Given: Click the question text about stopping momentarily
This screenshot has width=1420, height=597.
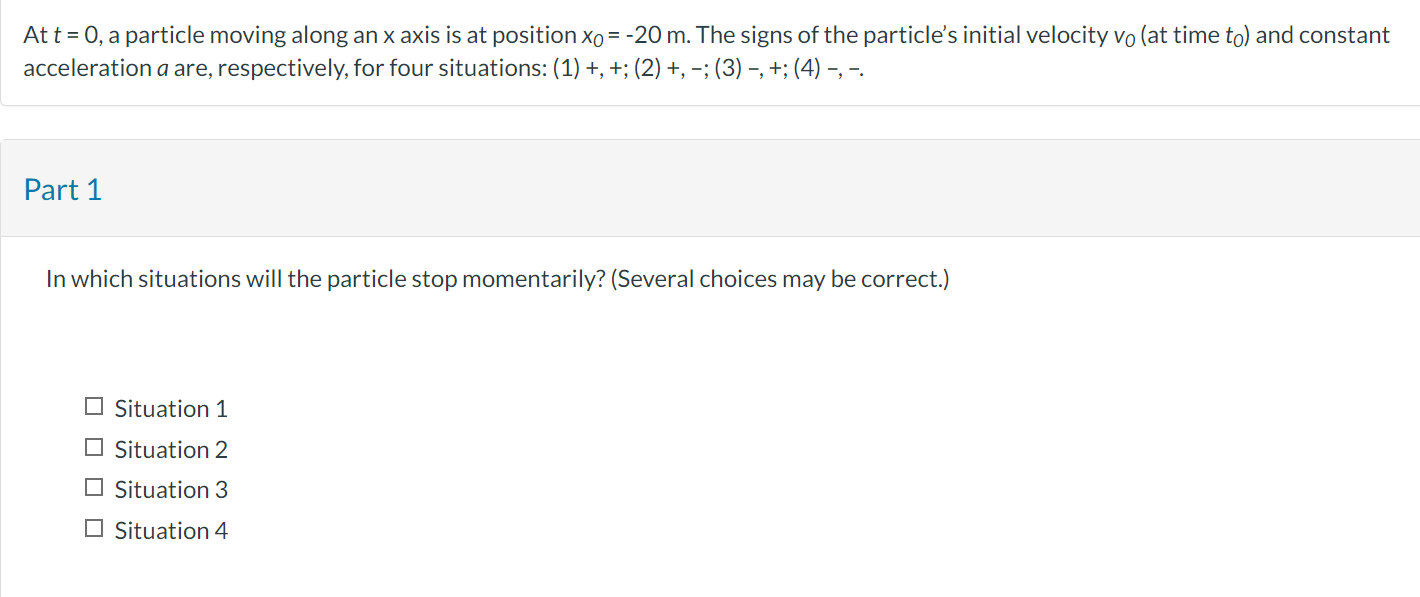Looking at the screenshot, I should (x=497, y=278).
